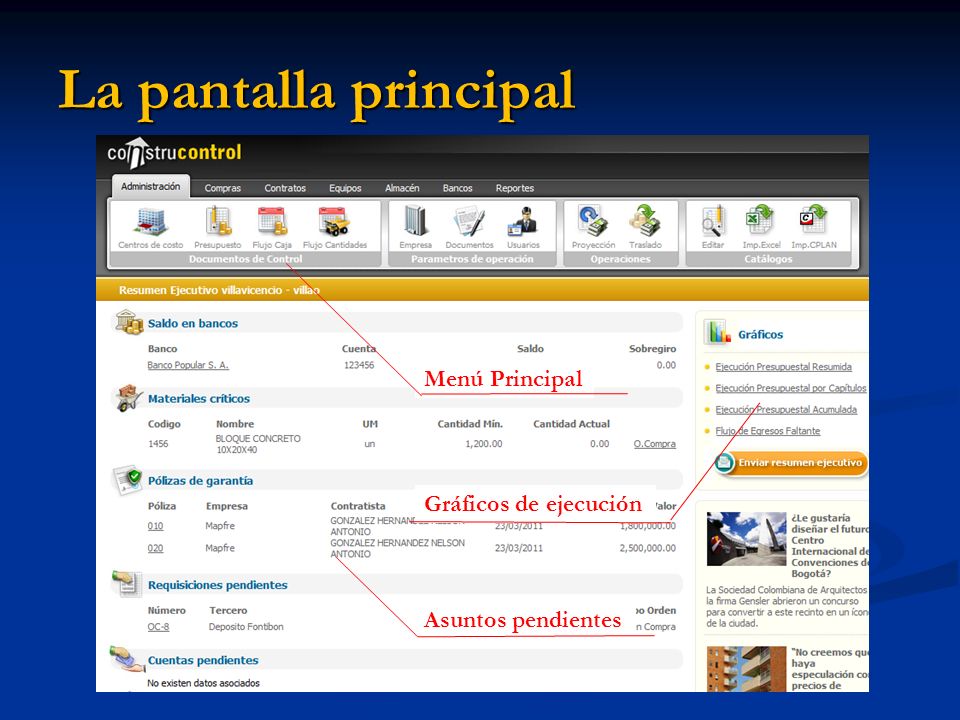Switch to the Administración tab
Screen dimensions: 960x720
151,186
